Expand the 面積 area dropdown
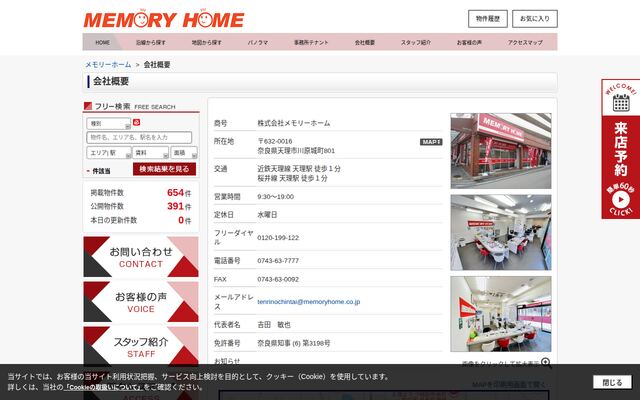This screenshot has width=640, height=400. click(x=184, y=153)
